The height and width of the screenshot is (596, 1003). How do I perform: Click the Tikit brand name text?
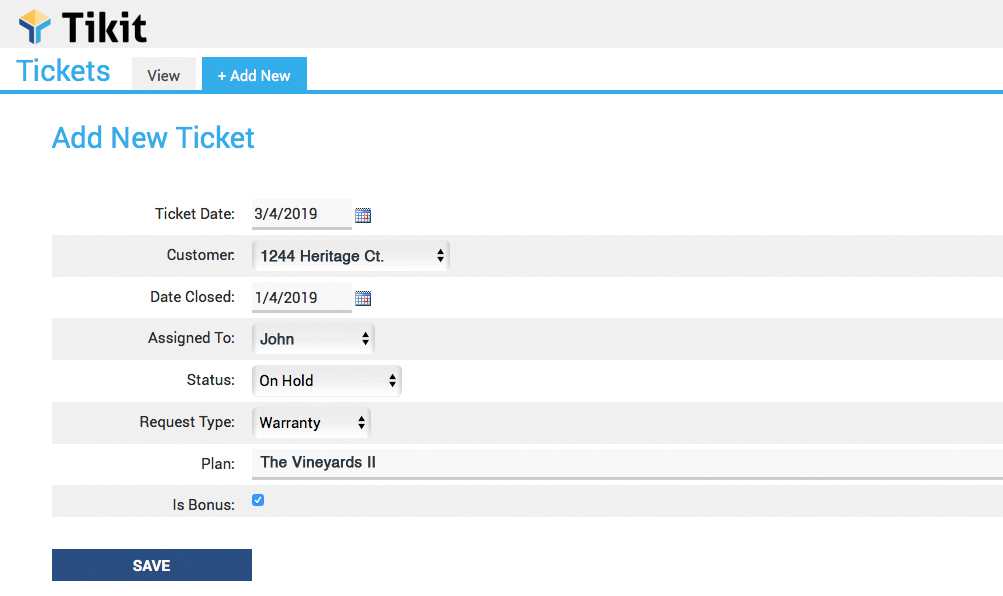coord(104,26)
